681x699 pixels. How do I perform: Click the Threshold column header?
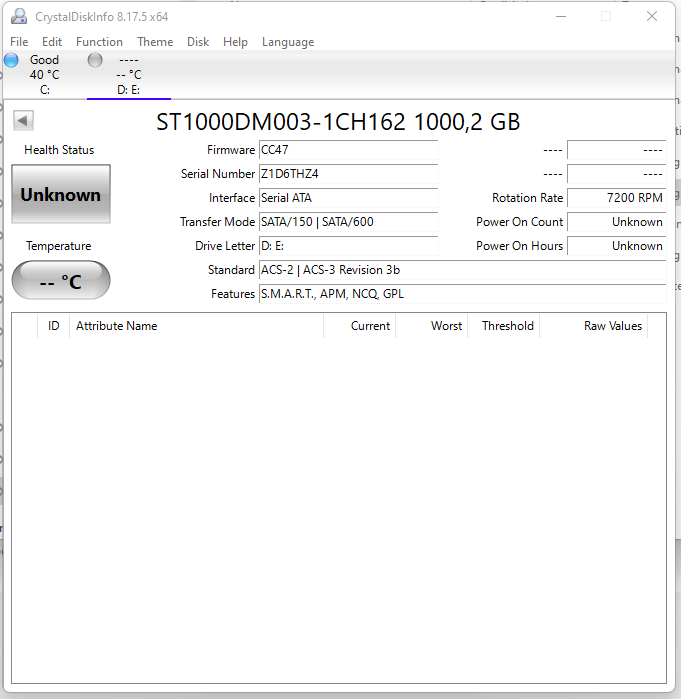(x=504, y=326)
